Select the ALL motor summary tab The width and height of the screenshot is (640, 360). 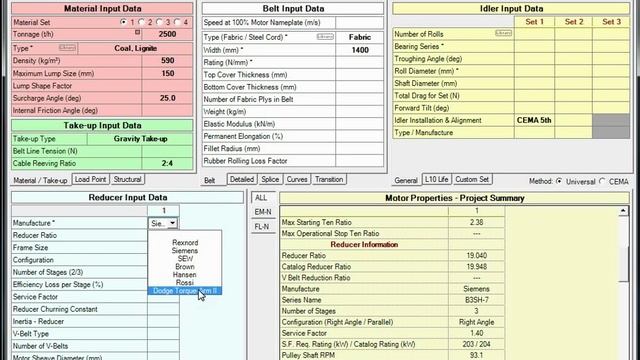[x=262, y=198]
